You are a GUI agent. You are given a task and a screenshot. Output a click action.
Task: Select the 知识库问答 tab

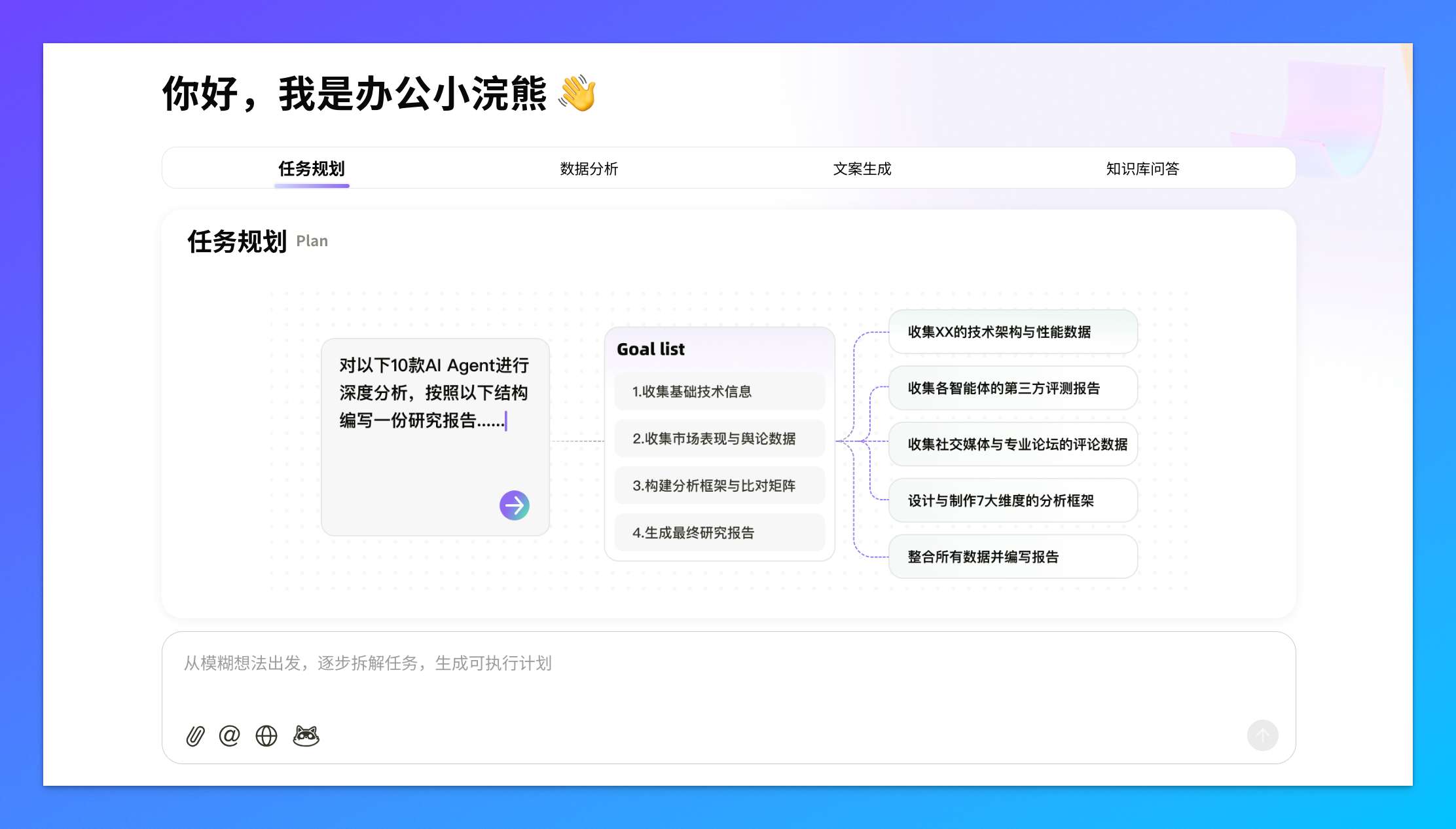[x=1141, y=169]
